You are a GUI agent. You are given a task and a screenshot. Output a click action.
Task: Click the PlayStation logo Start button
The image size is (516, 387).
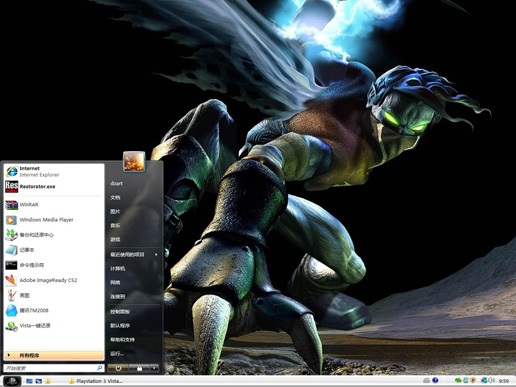click(x=12, y=381)
